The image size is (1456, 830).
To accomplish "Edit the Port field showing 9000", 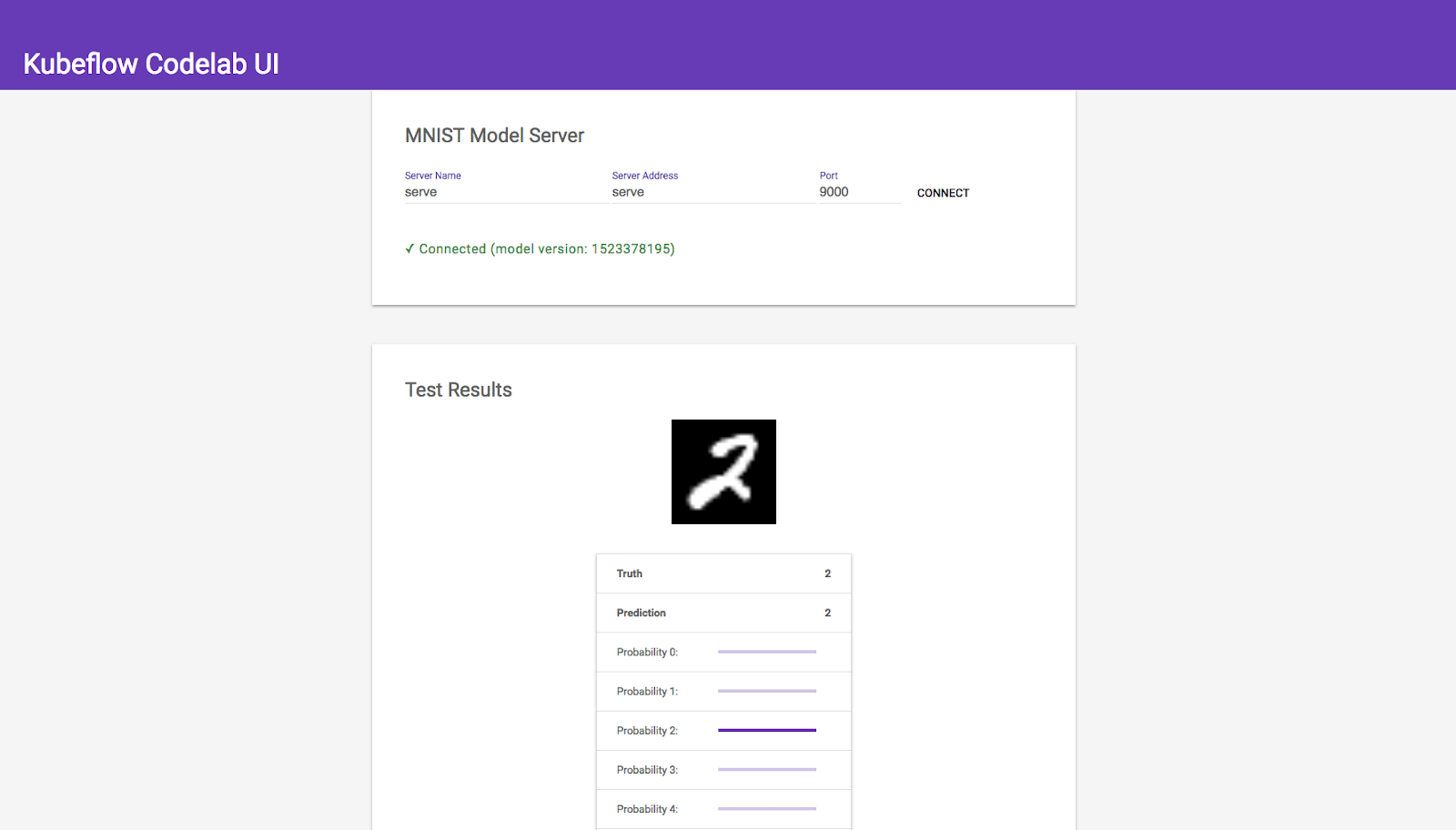I will tap(859, 192).
